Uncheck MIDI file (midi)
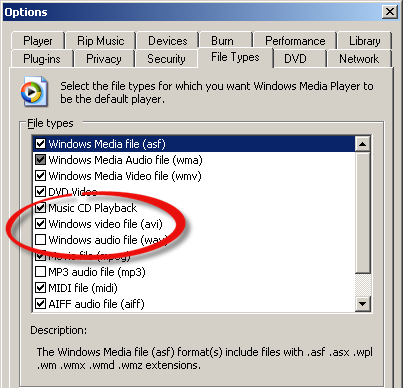403x388 pixels. coord(40,288)
